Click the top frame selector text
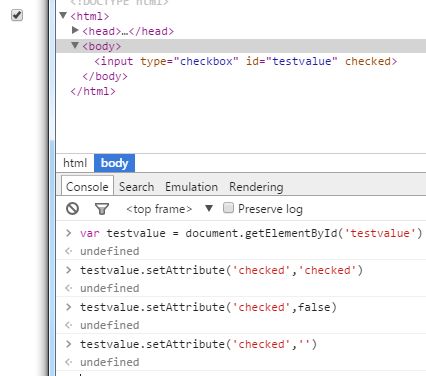The height and width of the screenshot is (376, 426). click(159, 209)
